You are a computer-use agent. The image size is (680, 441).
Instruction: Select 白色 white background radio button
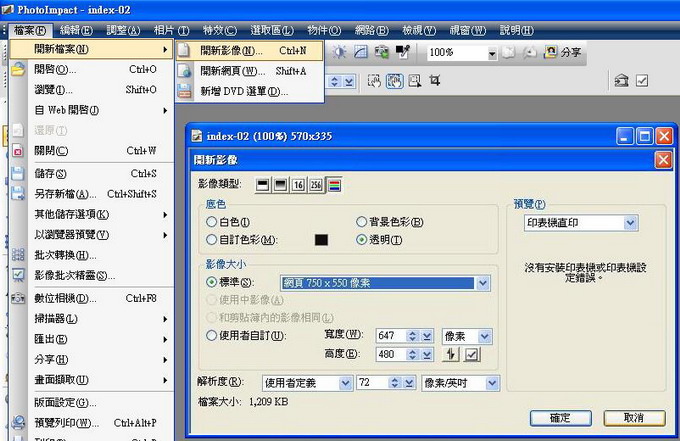click(x=211, y=222)
